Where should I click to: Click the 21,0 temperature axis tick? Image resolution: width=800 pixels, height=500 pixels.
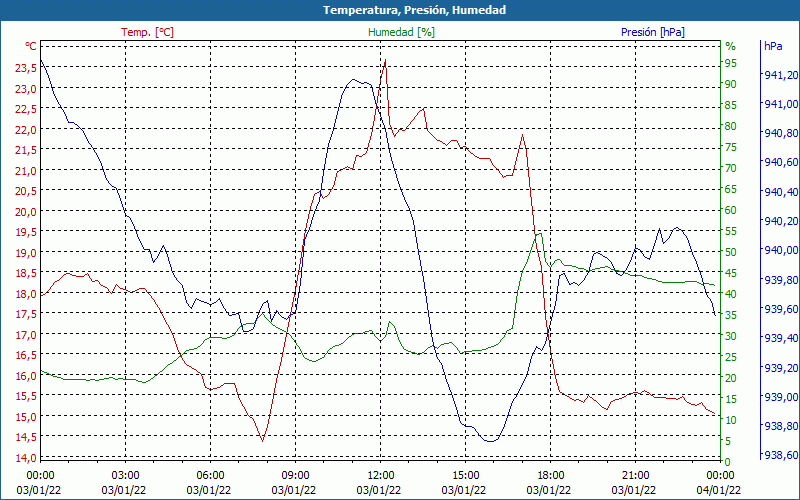pyautogui.click(x=26, y=170)
